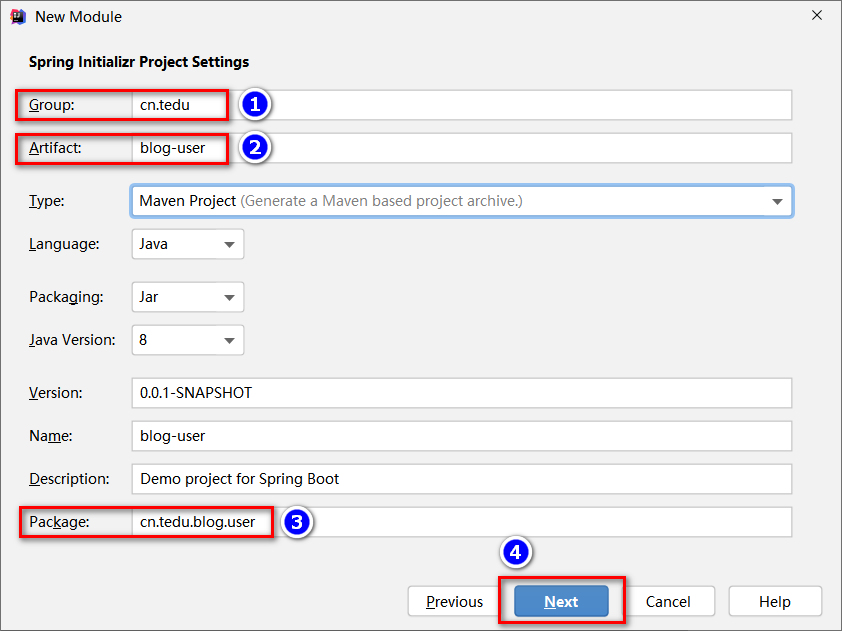The width and height of the screenshot is (842, 631).
Task: Open the Language dropdown showing Java
Action: point(187,244)
